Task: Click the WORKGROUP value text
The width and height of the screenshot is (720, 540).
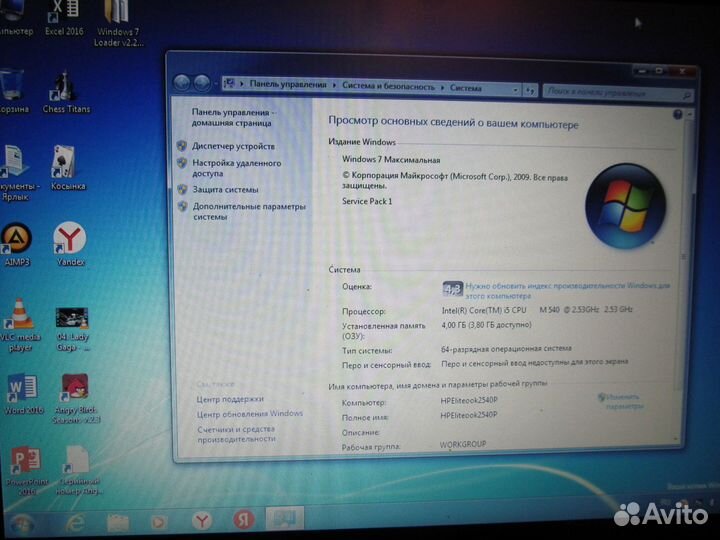Action: (x=463, y=444)
